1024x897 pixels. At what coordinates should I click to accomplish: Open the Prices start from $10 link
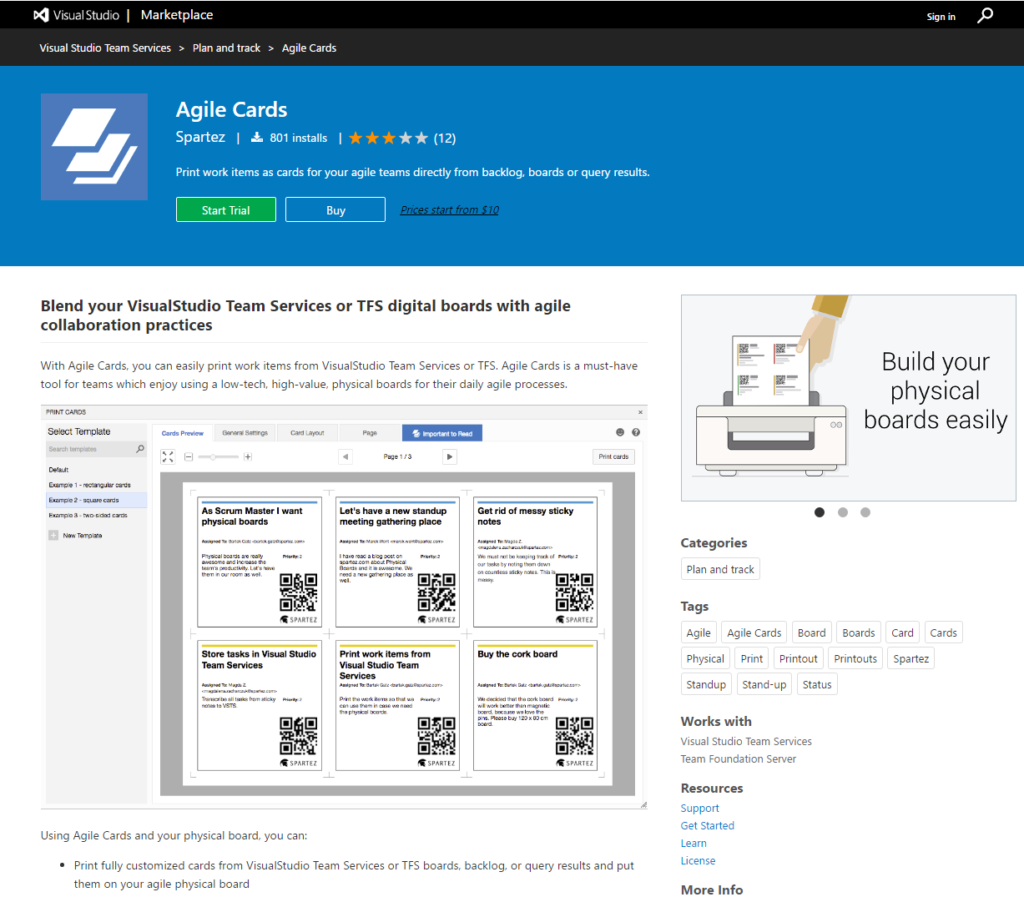448,209
